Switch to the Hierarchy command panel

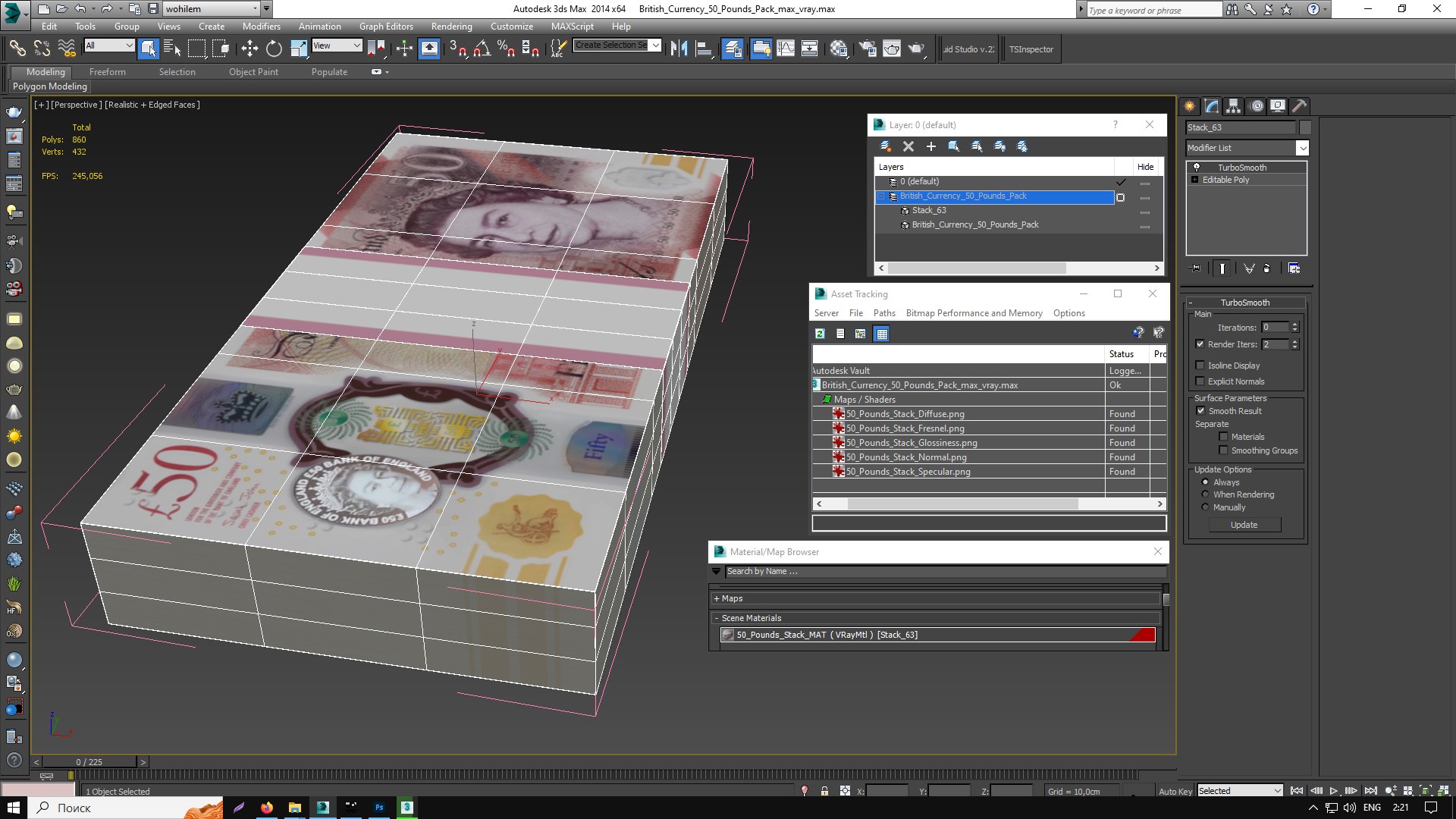[x=1233, y=106]
